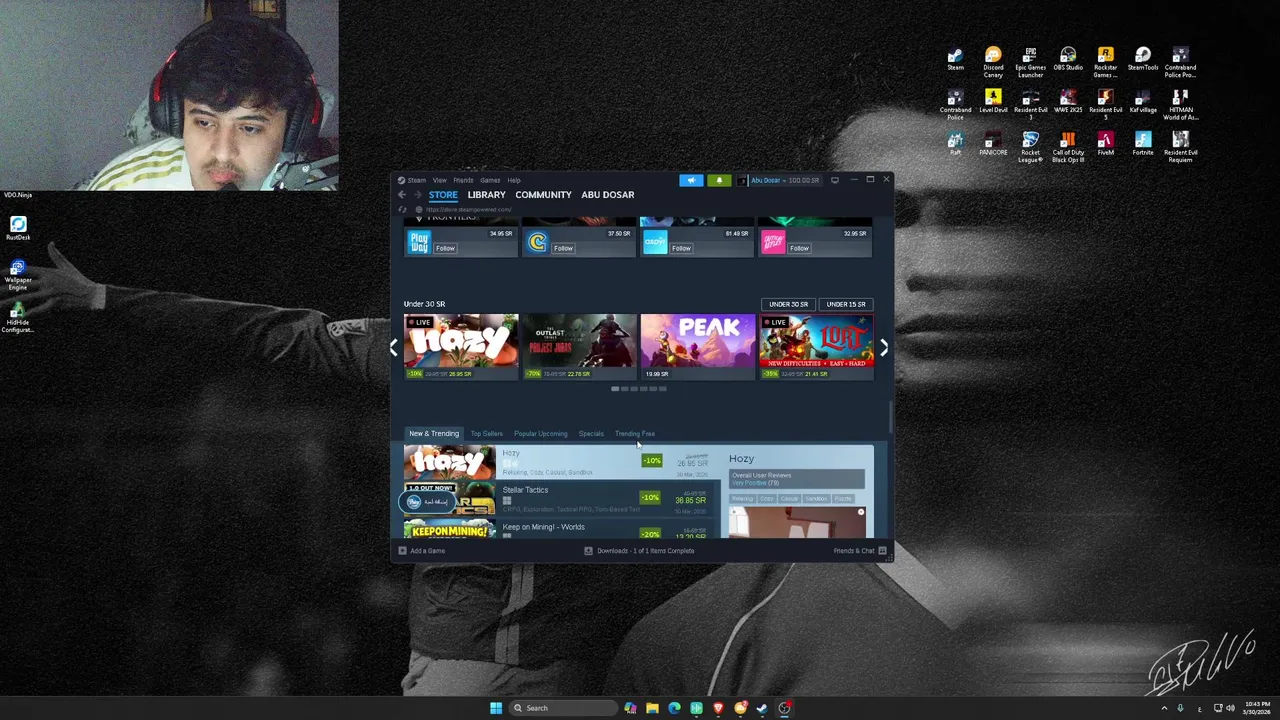Open the FiveM desktop icon
Screen dimensions: 1280x720
coord(1105,143)
